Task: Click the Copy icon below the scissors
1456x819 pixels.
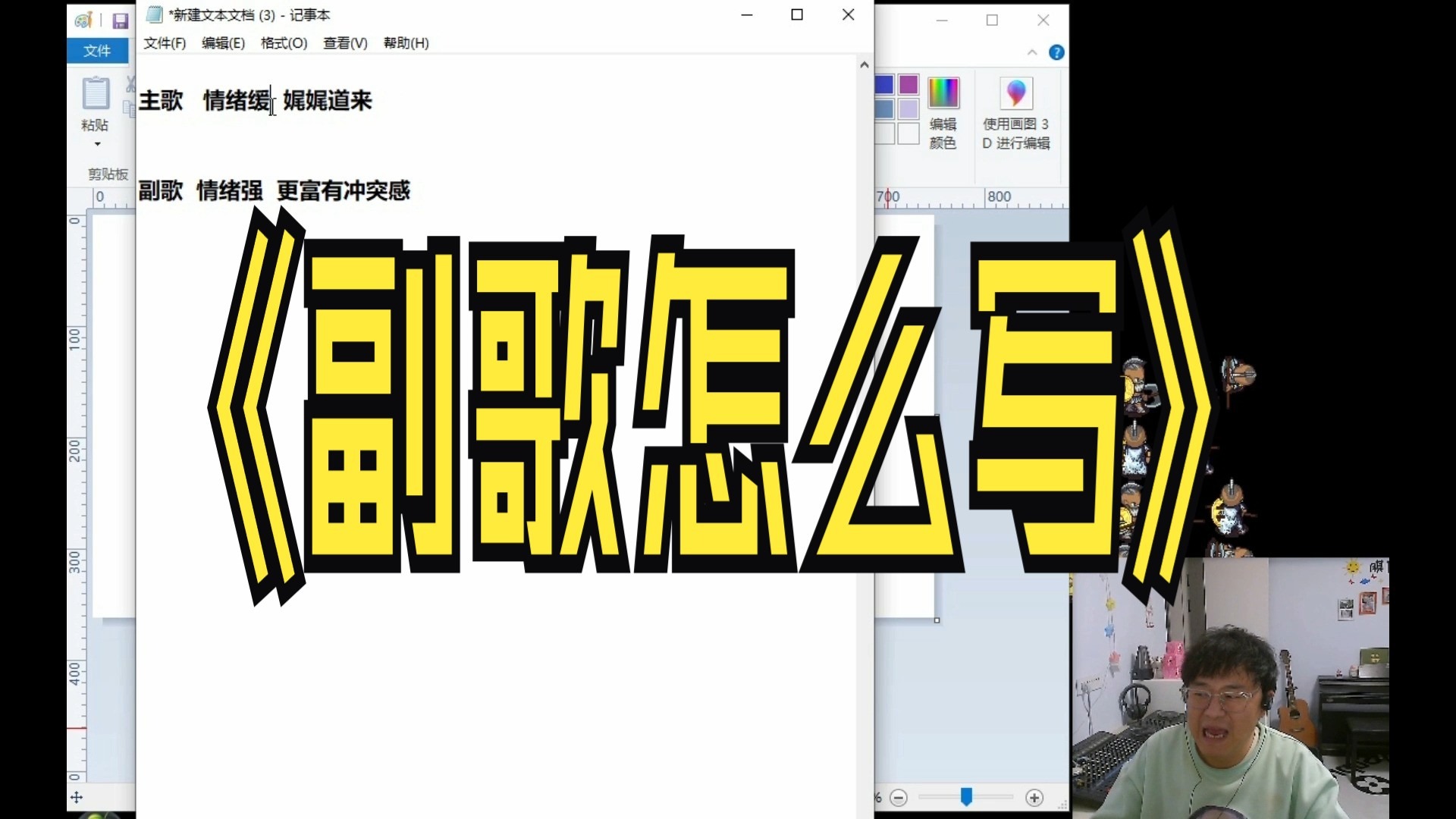Action: point(129,106)
